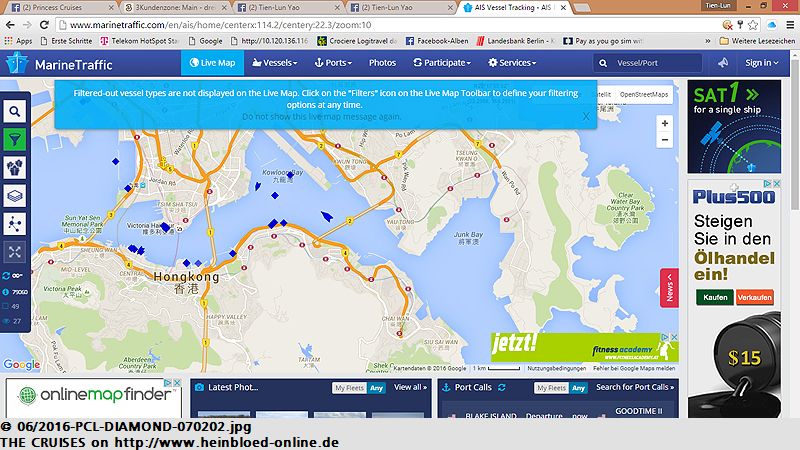
Task: Switch to the 3Kundenzone browser tab
Action: [176, 8]
